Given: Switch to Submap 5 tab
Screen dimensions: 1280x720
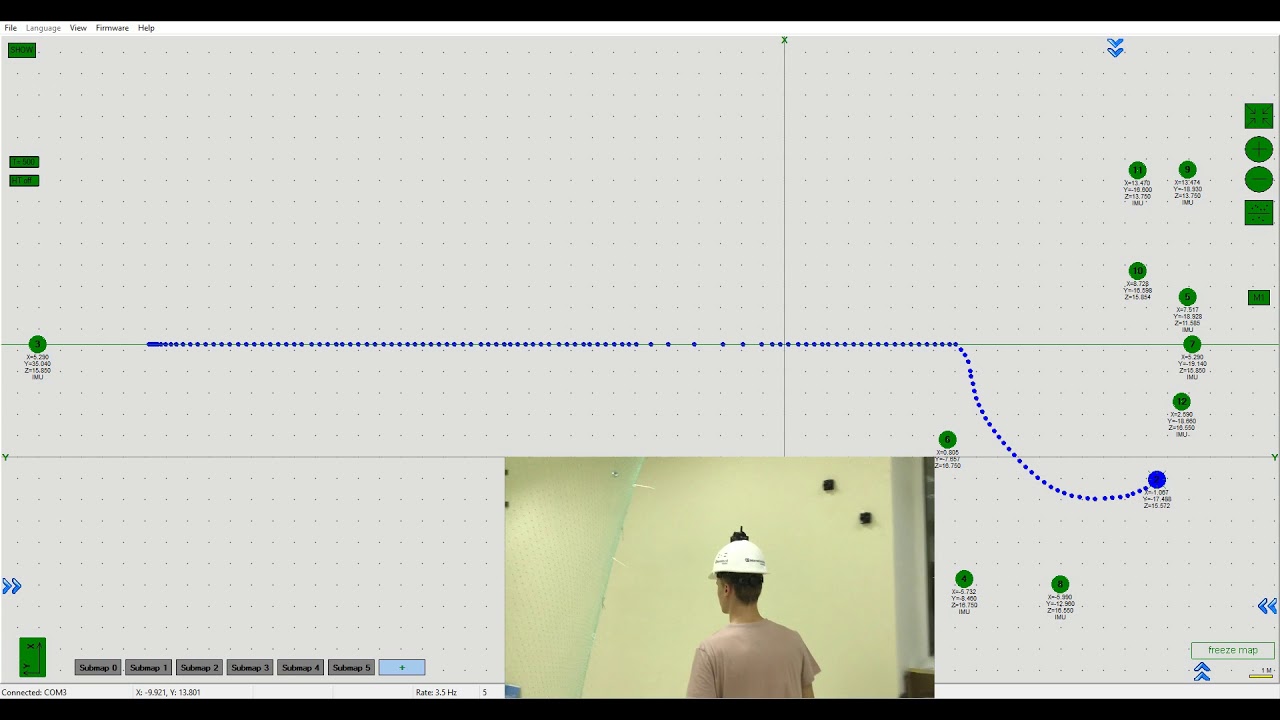Looking at the screenshot, I should coord(351,667).
